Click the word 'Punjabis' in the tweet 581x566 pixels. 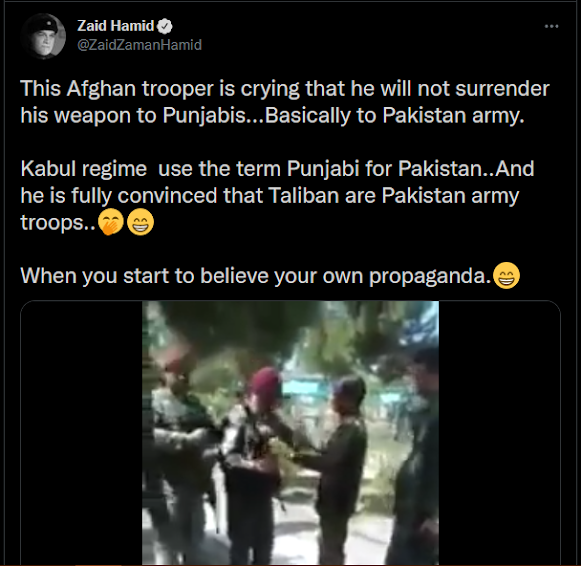[x=204, y=116]
